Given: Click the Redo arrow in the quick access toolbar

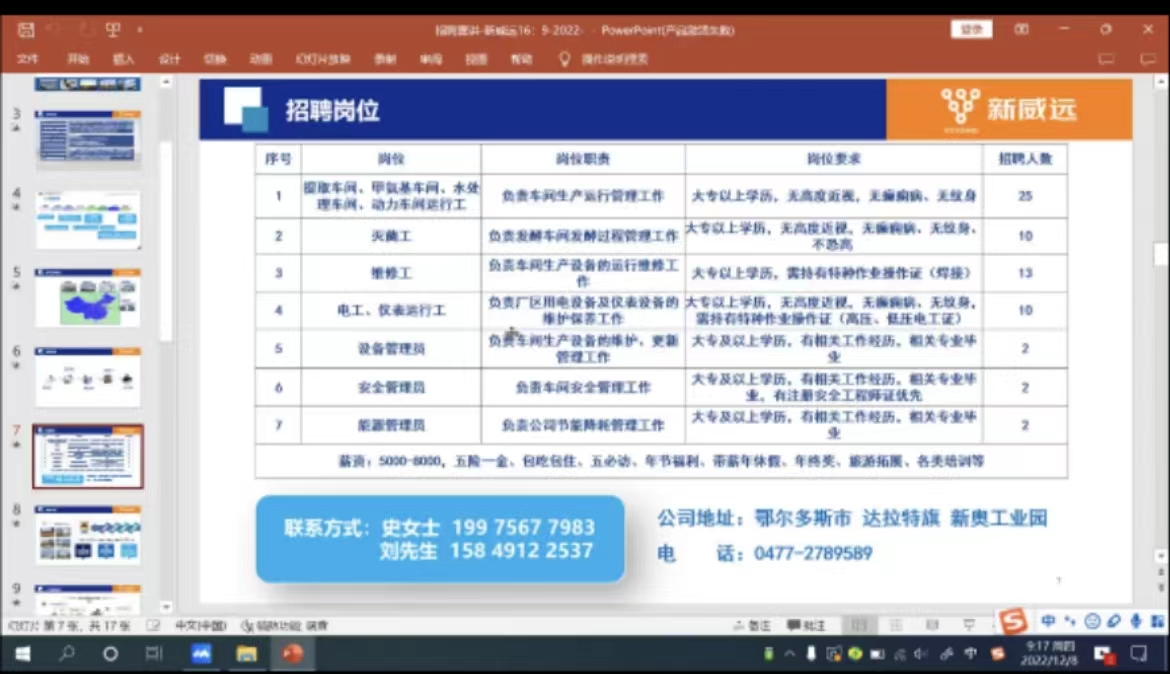Looking at the screenshot, I should pyautogui.click(x=85, y=30).
